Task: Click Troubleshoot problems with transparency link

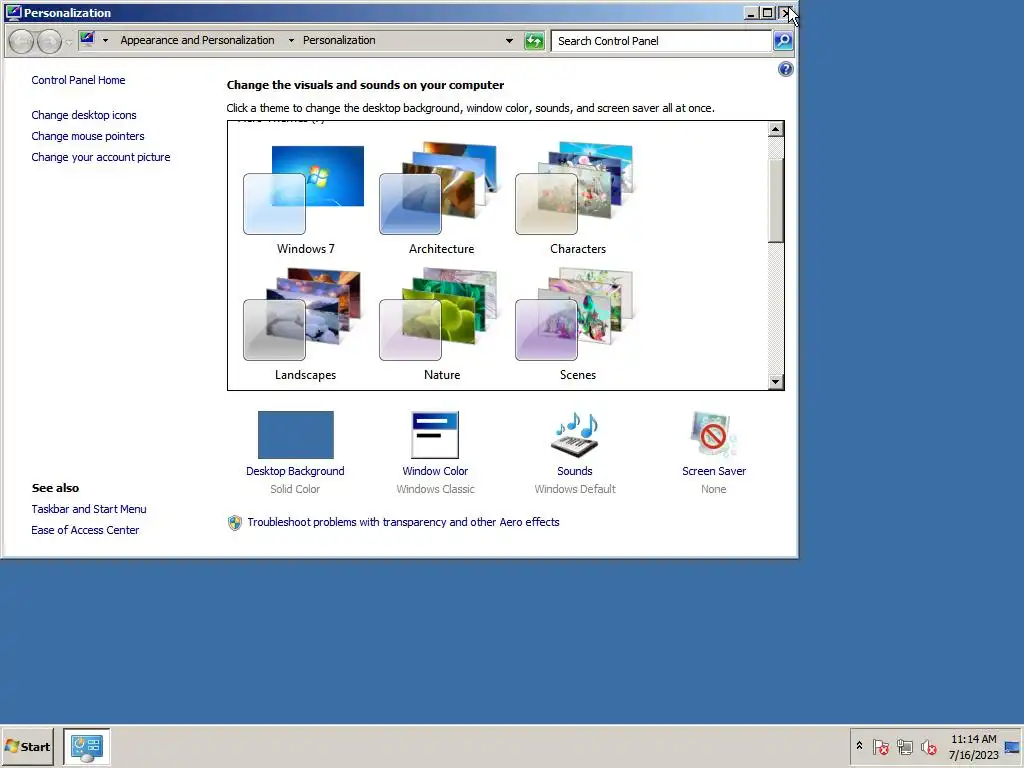Action: pos(403,522)
